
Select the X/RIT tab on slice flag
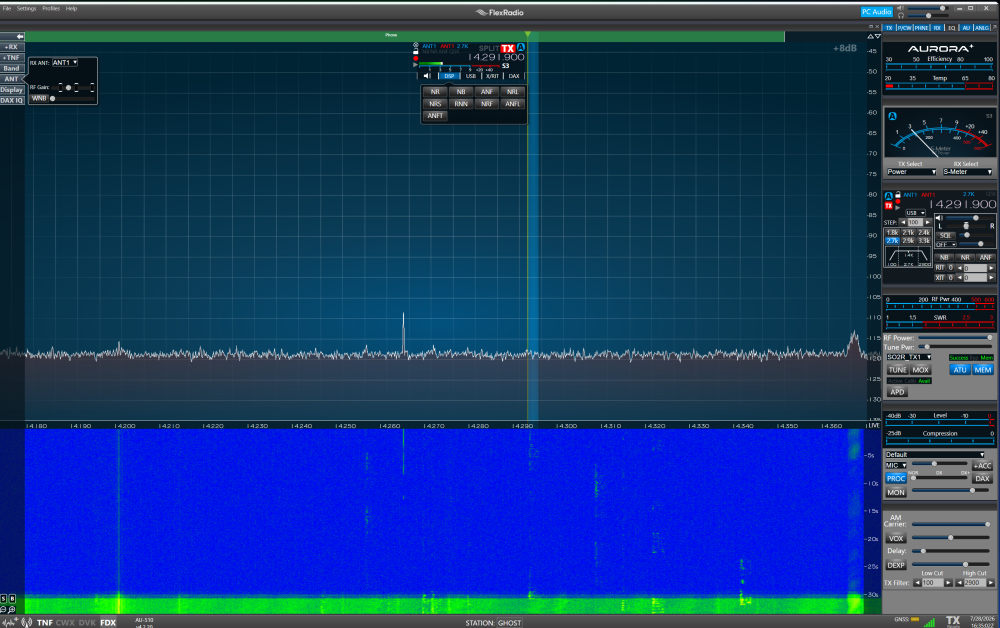[x=492, y=76]
